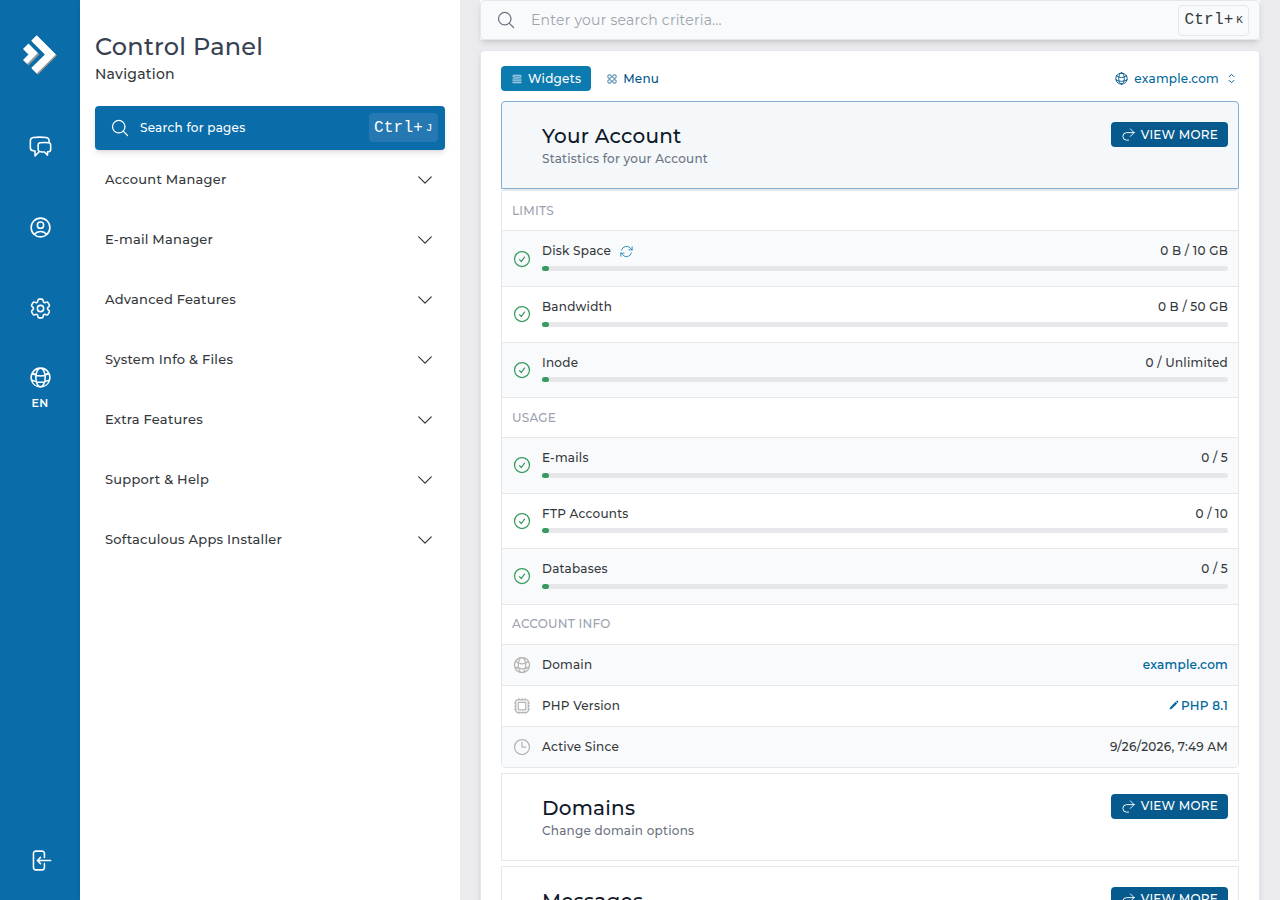Switch to the Menu view tab
The image size is (1280, 900).
click(632, 79)
